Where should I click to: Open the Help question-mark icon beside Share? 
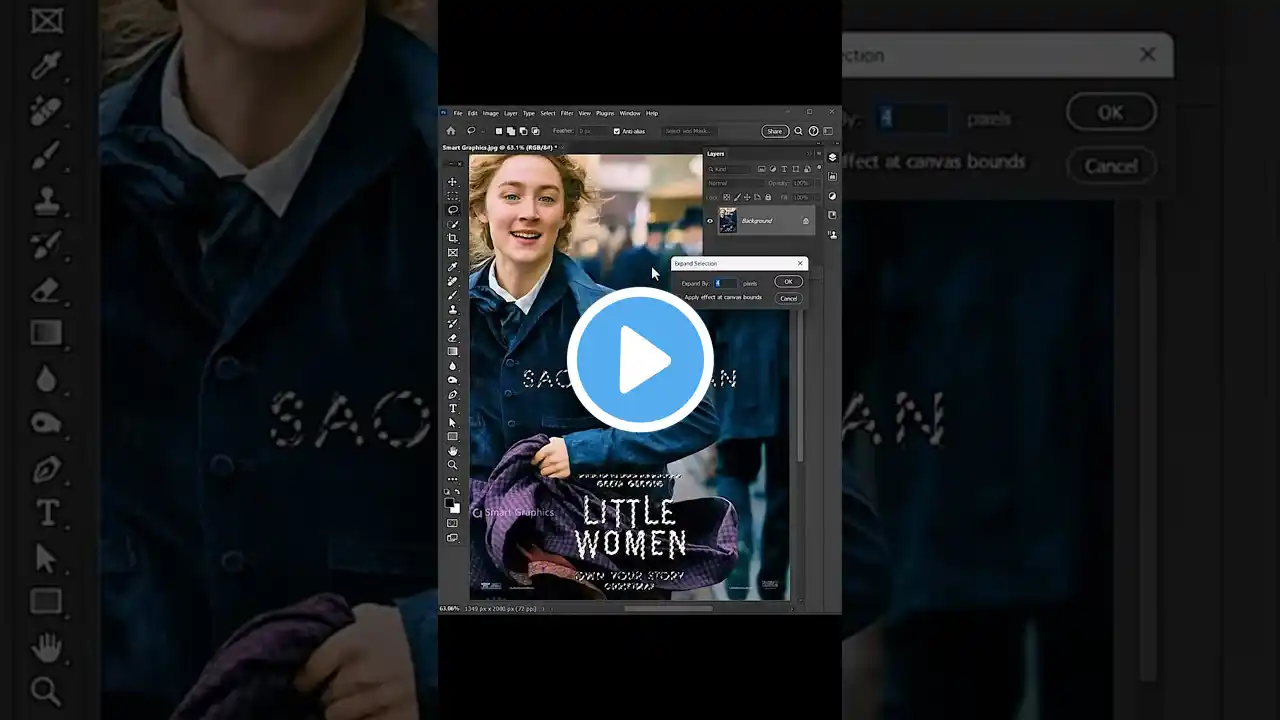[813, 131]
